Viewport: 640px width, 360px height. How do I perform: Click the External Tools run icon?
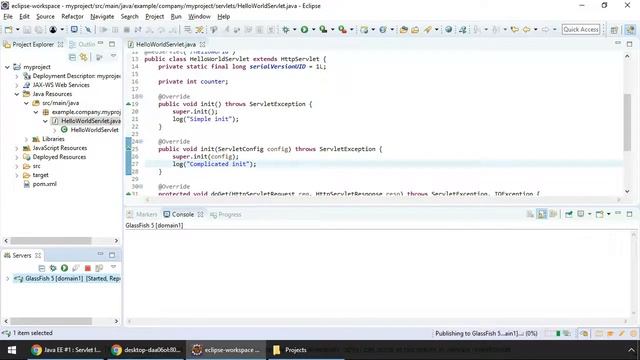(342, 29)
